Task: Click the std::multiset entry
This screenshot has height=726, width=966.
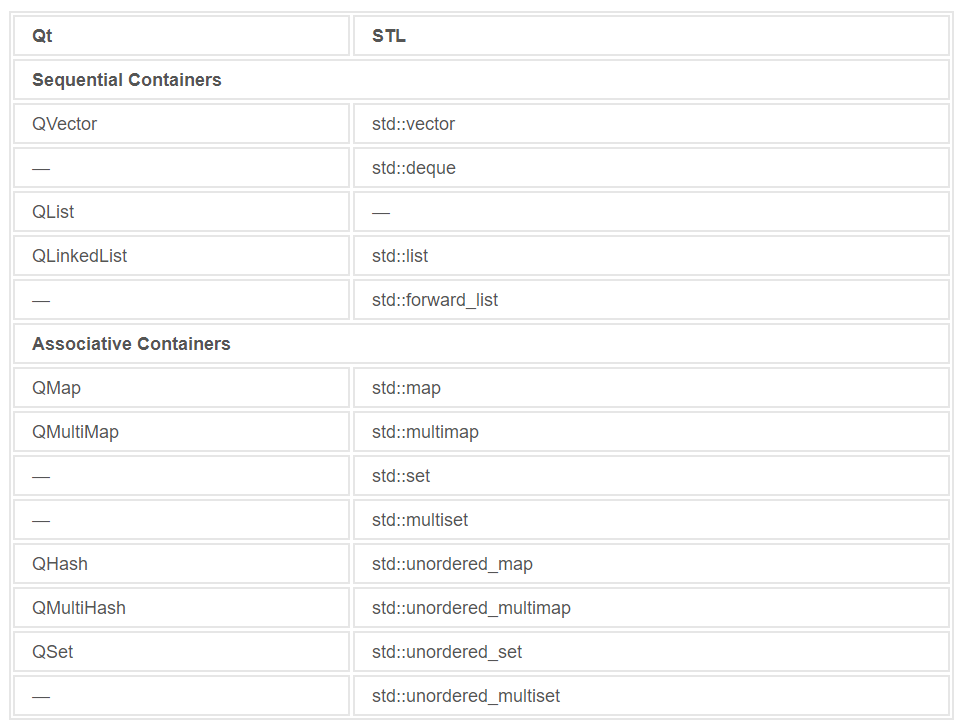Action: tap(420, 520)
